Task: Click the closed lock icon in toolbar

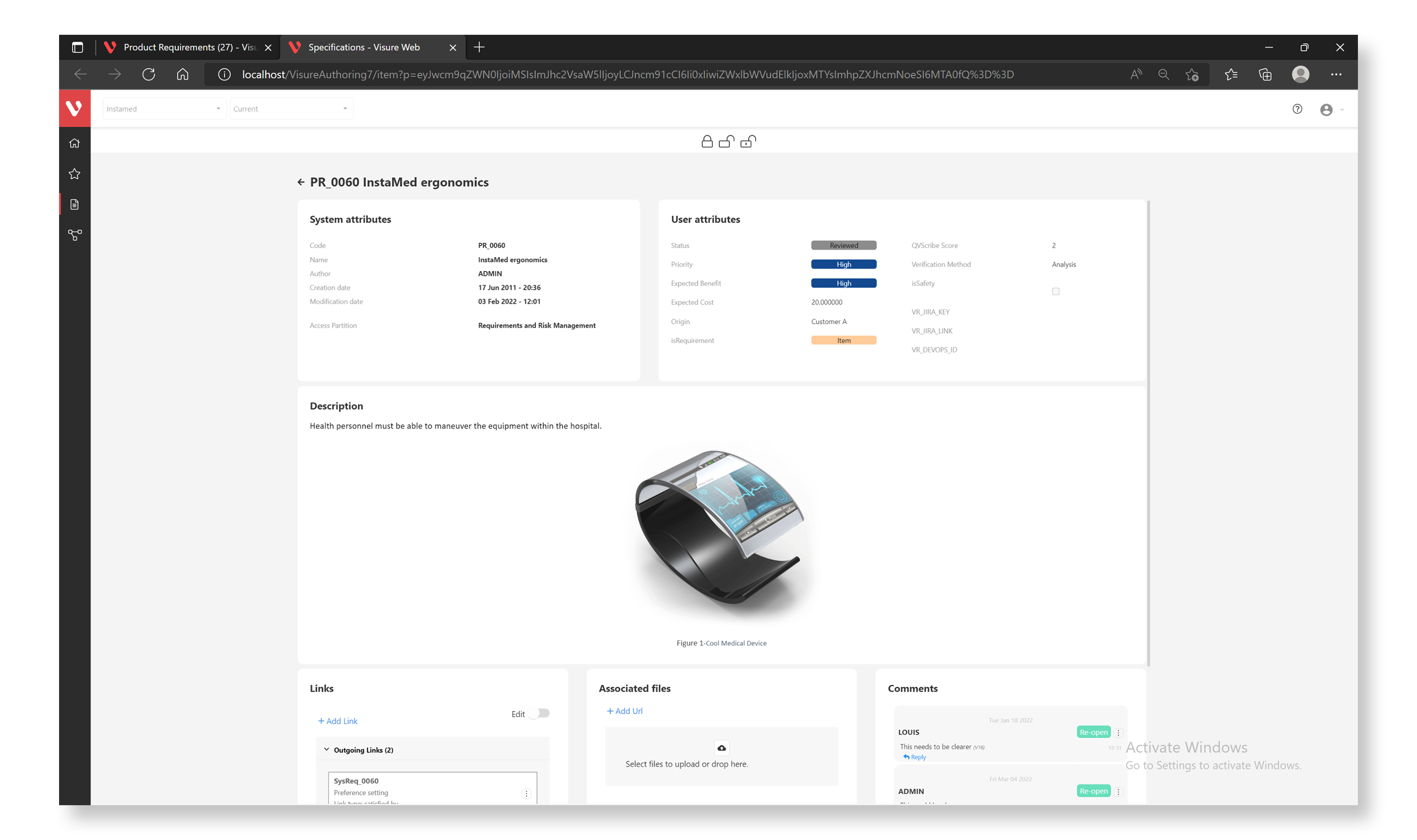Action: point(707,141)
